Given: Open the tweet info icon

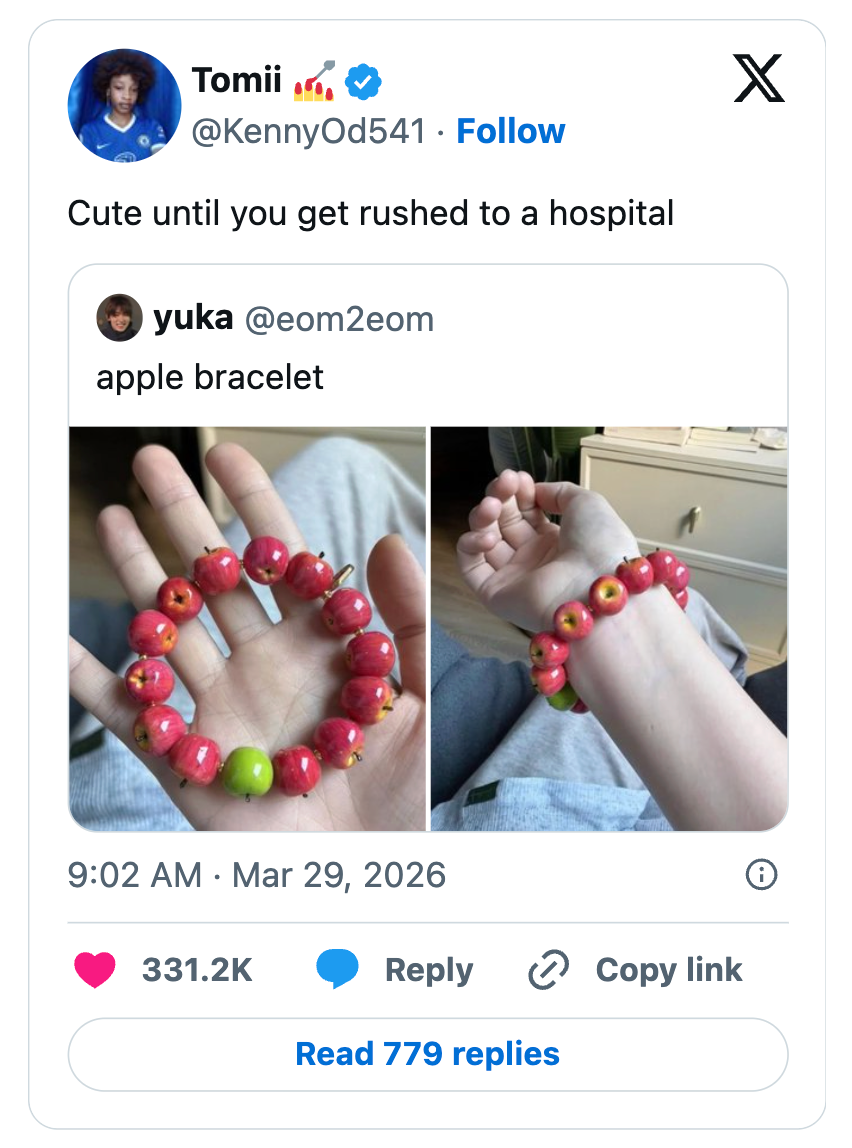Looking at the screenshot, I should click(x=761, y=875).
